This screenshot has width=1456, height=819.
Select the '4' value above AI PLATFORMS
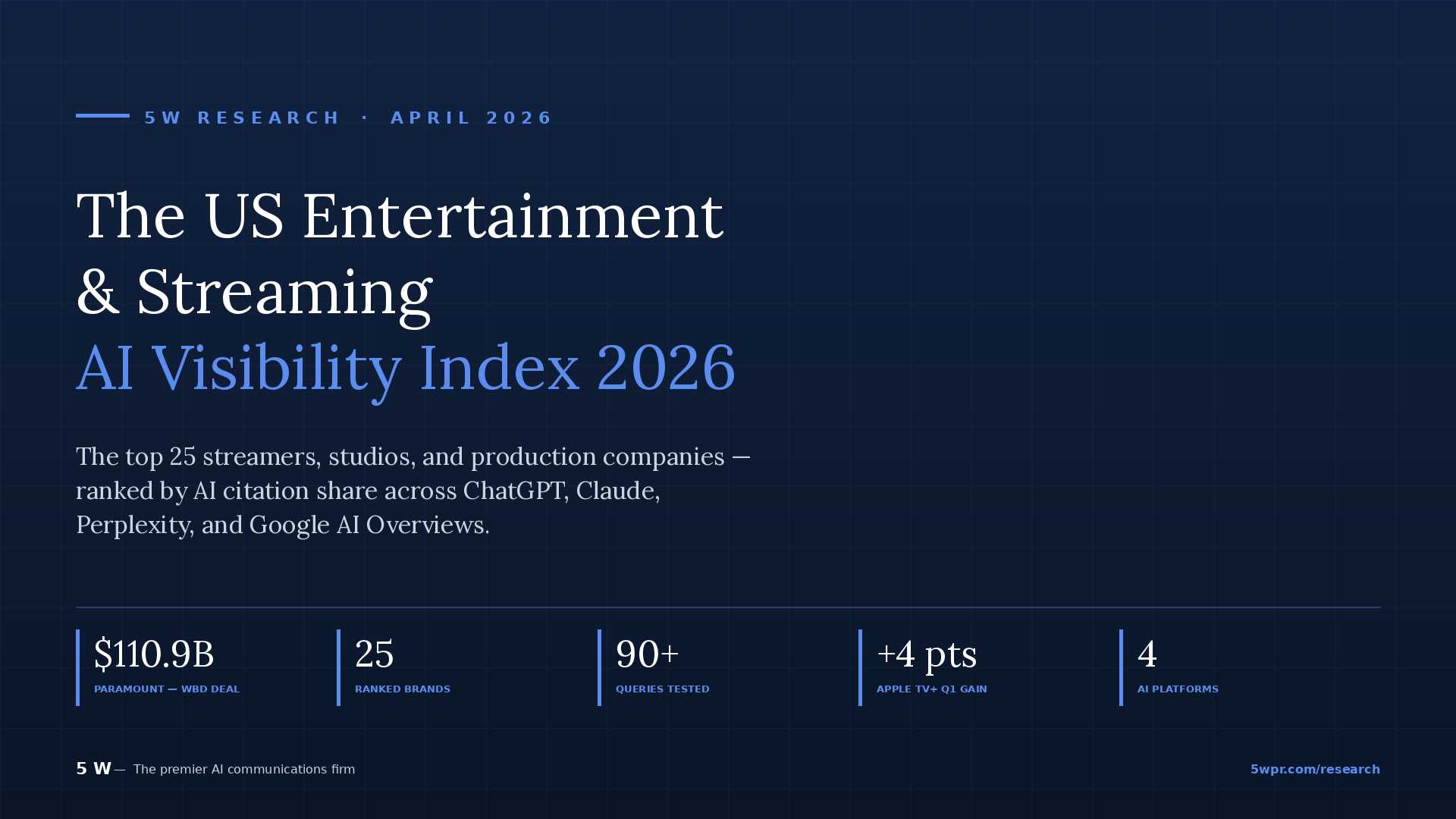1147,654
